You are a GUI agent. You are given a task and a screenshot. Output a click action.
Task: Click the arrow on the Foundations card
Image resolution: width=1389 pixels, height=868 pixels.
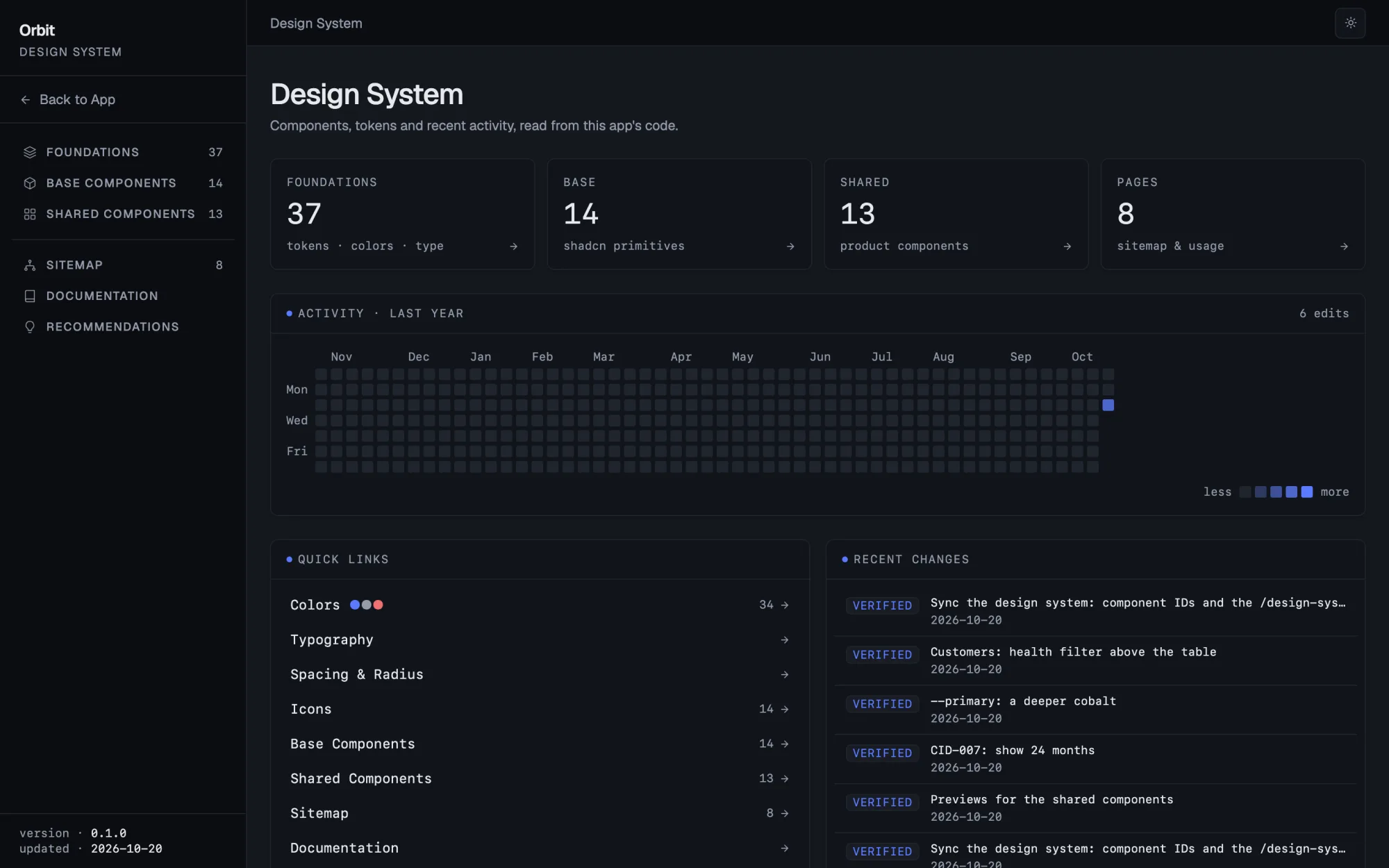pos(513,247)
